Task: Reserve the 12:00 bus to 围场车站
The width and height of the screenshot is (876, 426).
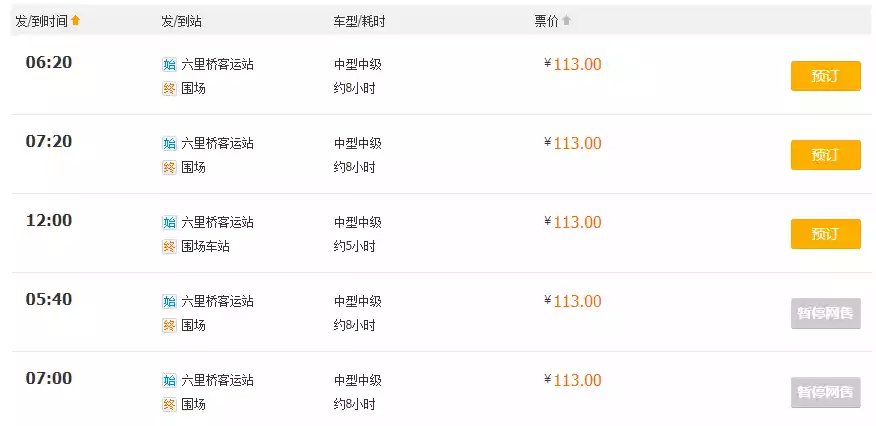Action: click(825, 234)
